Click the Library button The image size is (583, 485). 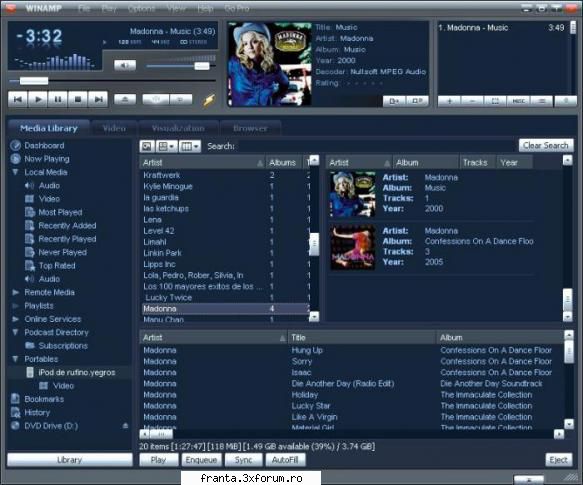pyautogui.click(x=70, y=460)
